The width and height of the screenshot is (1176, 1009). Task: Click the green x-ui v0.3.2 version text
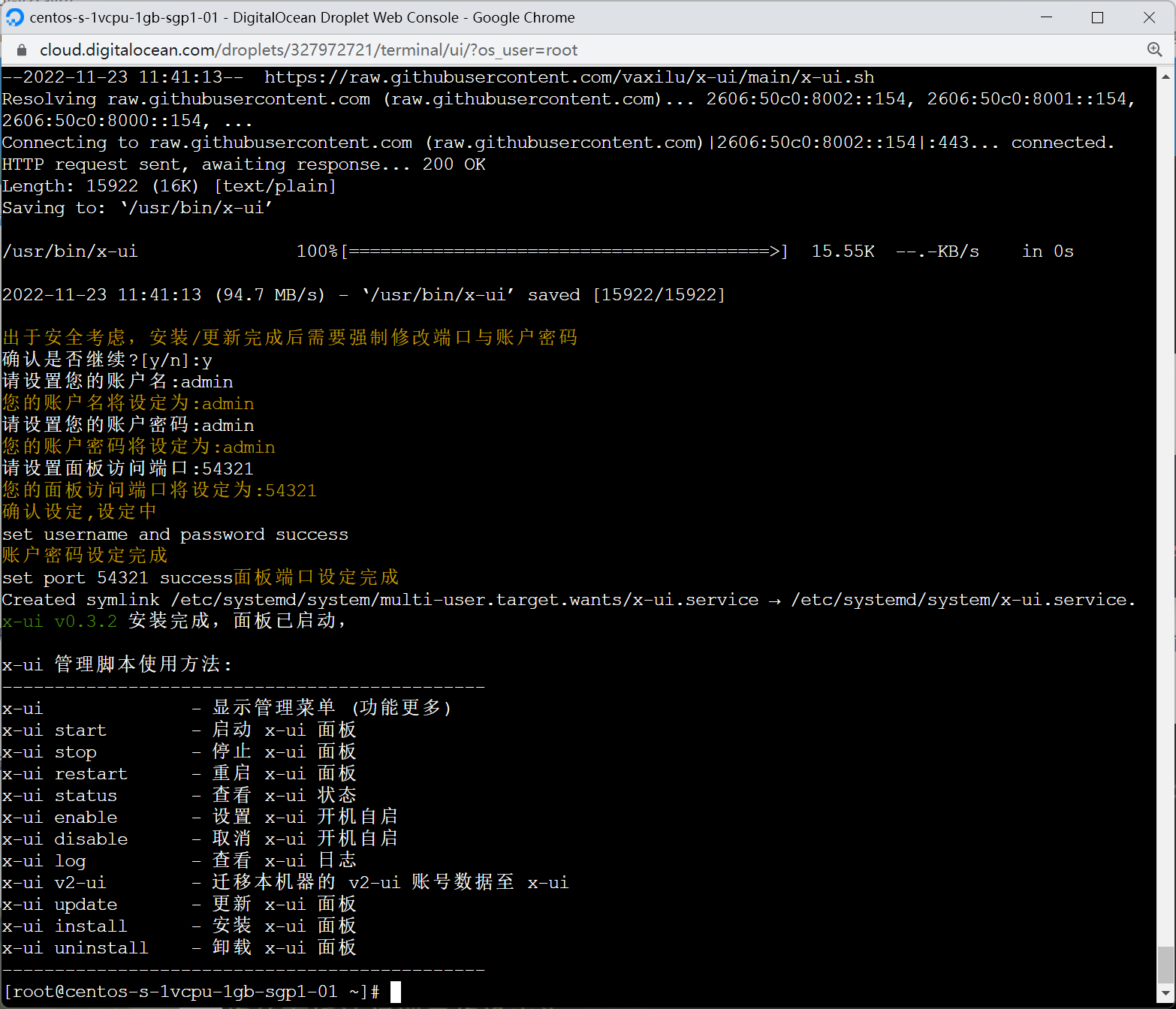(60, 622)
